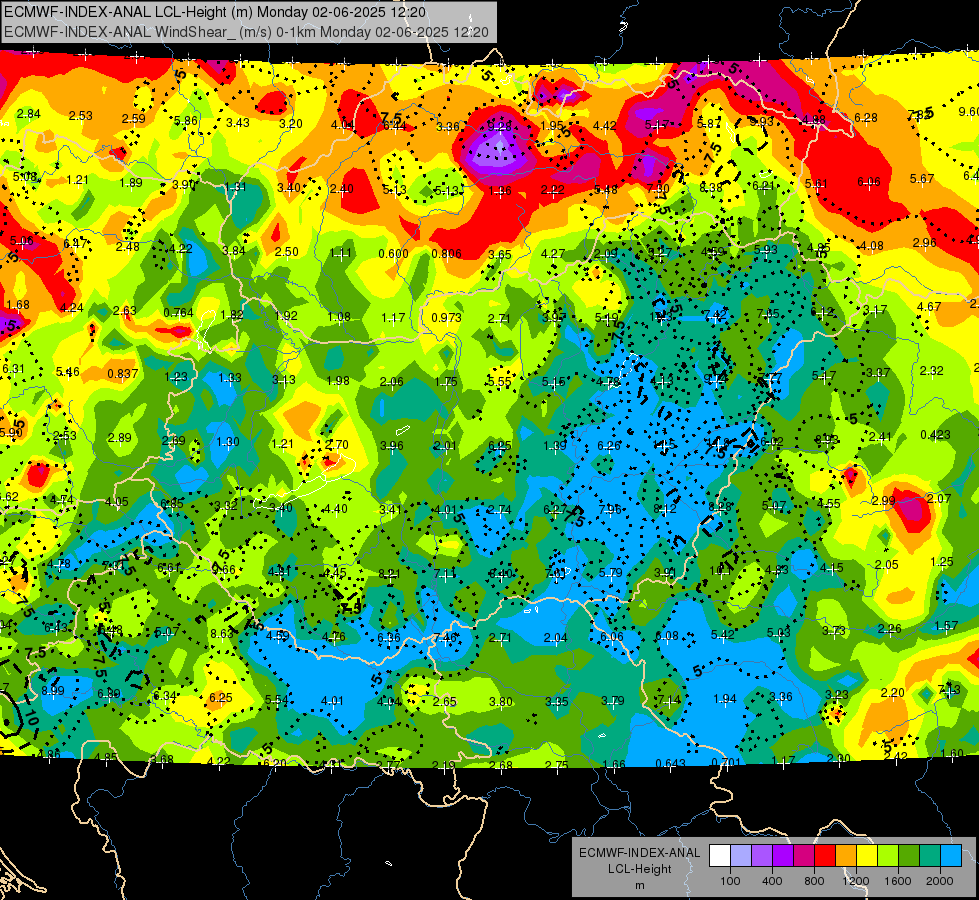Click the wind shear value 0.600
Viewport: 979px width, 900px height.
(x=393, y=254)
